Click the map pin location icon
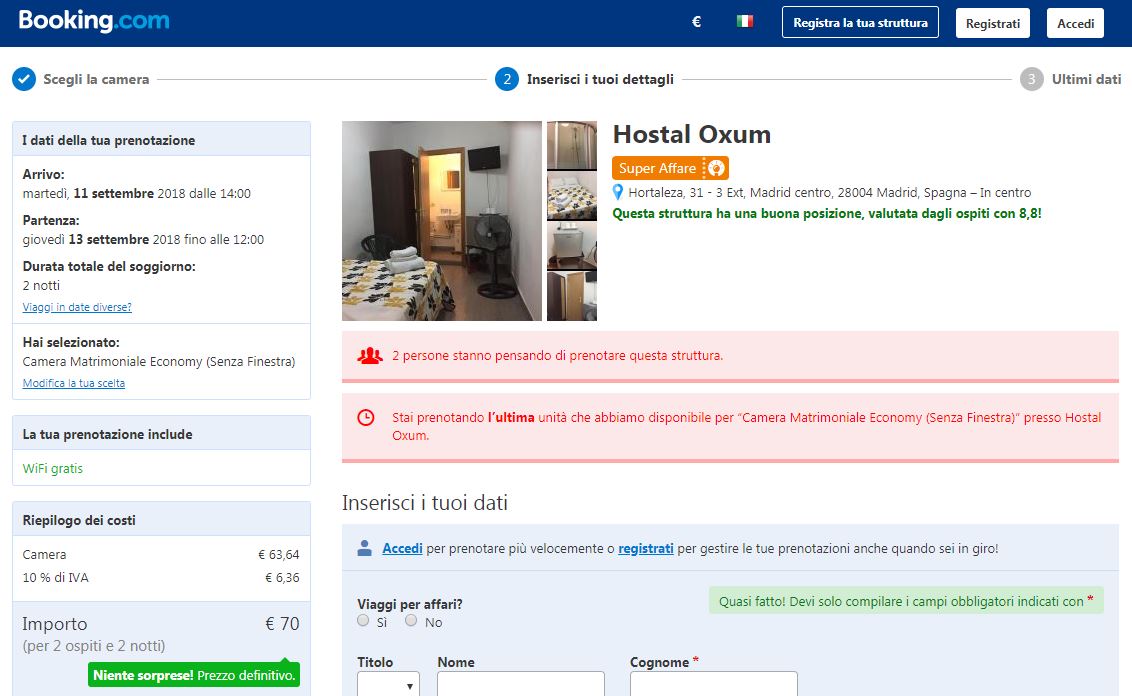The image size is (1132, 696). [617, 192]
